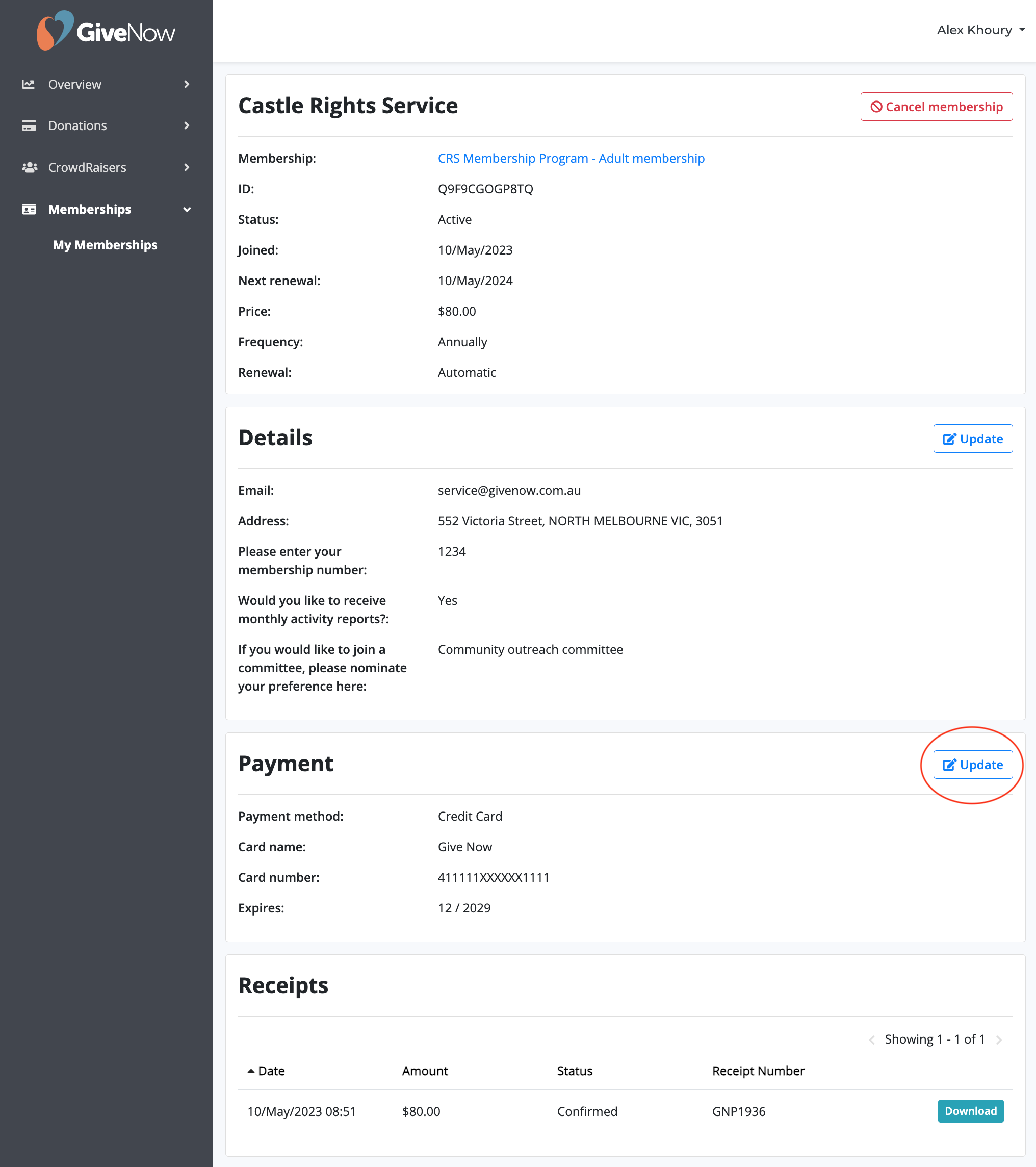
Task: Click the Memberships ID card icon
Action: coord(29,209)
